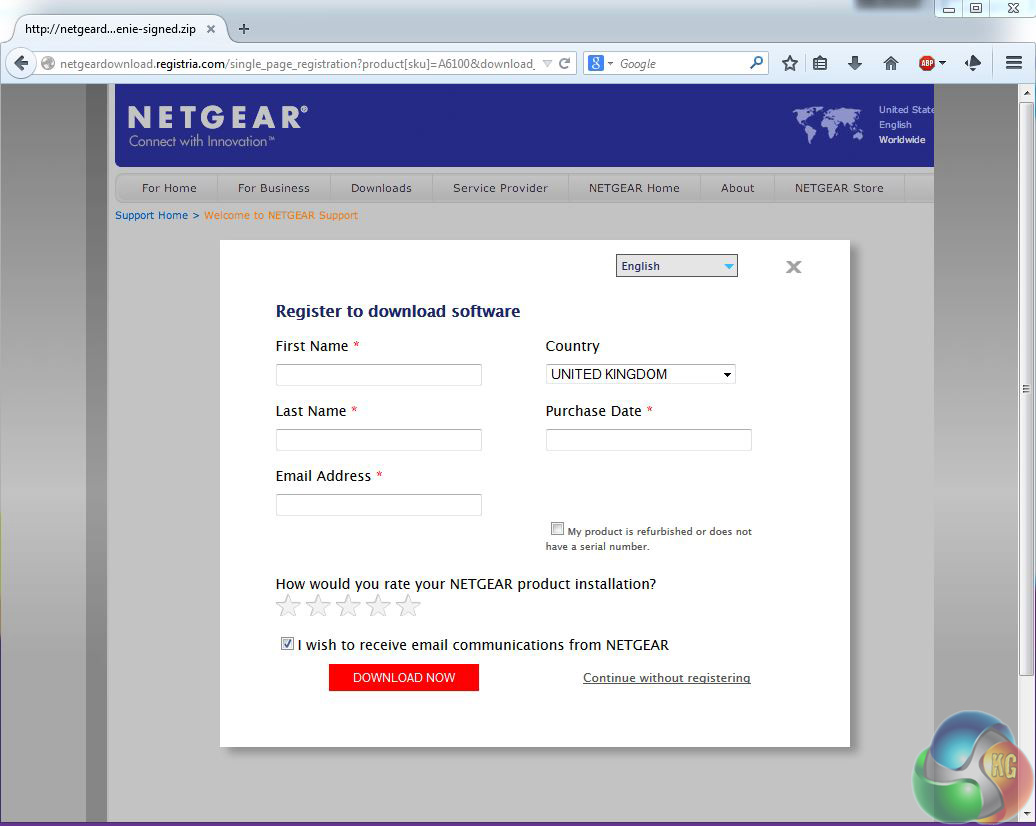Viewport: 1036px width, 826px height.
Task: Click the Email Address input field
Action: tap(379, 505)
